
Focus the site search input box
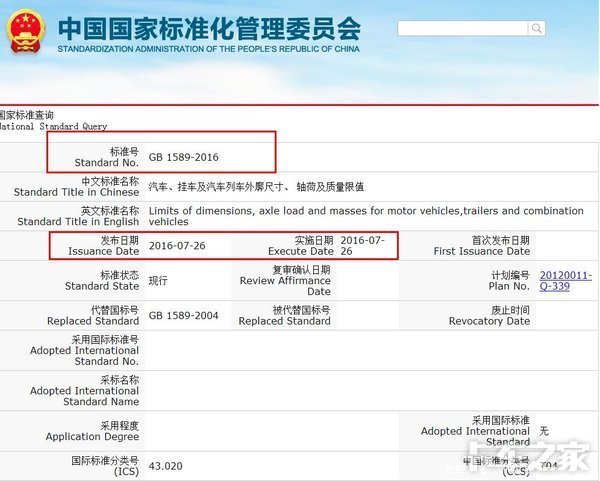coord(462,28)
